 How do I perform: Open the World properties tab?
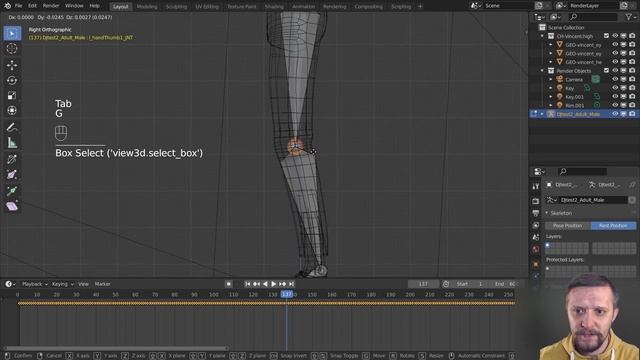[x=536, y=249]
